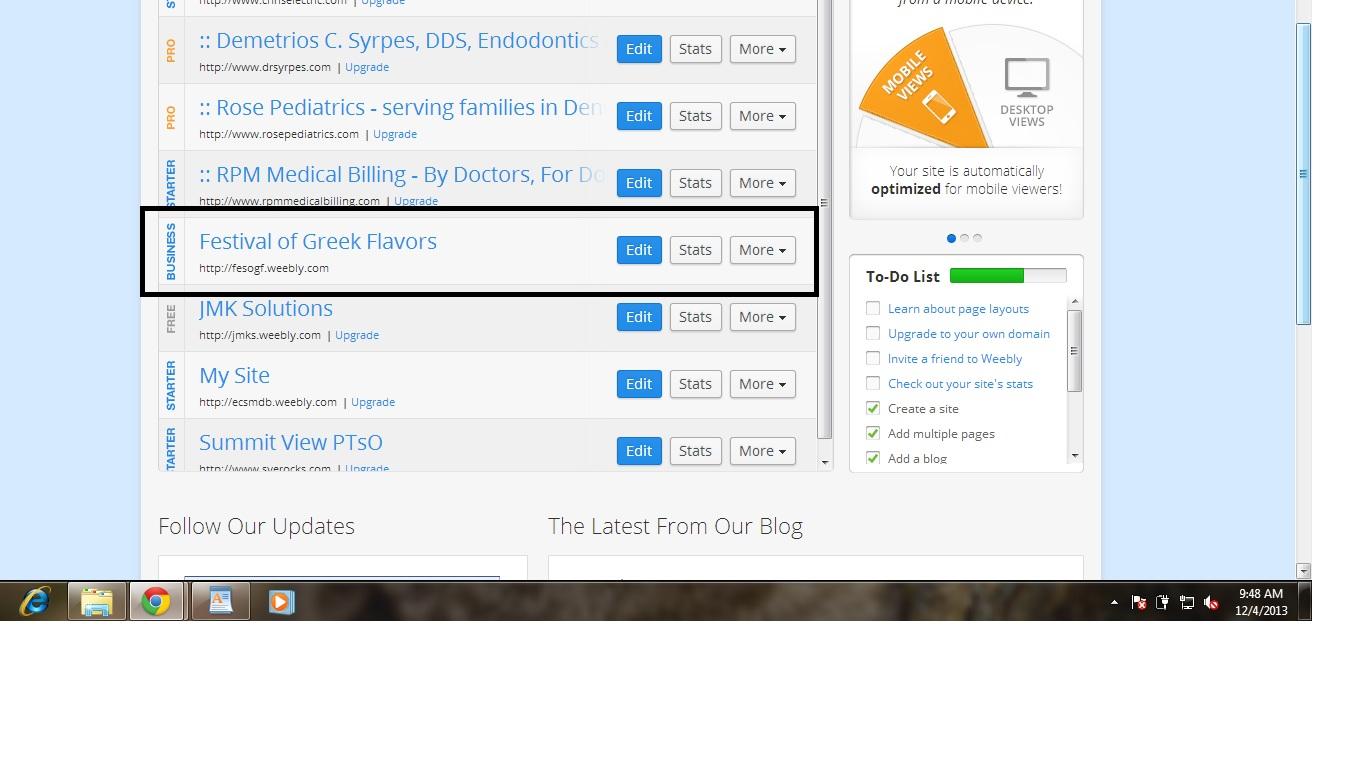Uncheck the completed "Create a site" item

873,408
